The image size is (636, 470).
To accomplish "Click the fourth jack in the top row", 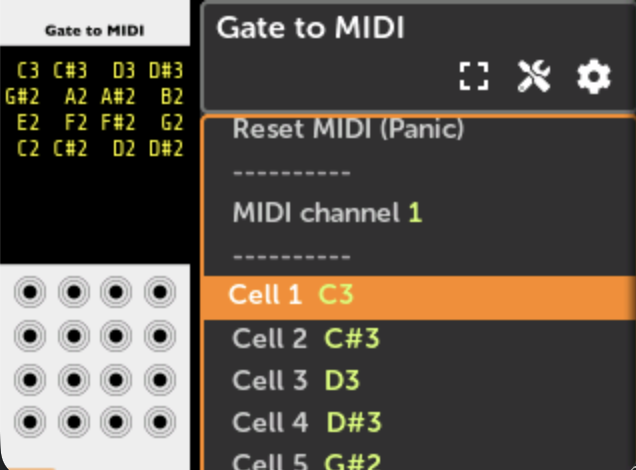I will point(160,292).
